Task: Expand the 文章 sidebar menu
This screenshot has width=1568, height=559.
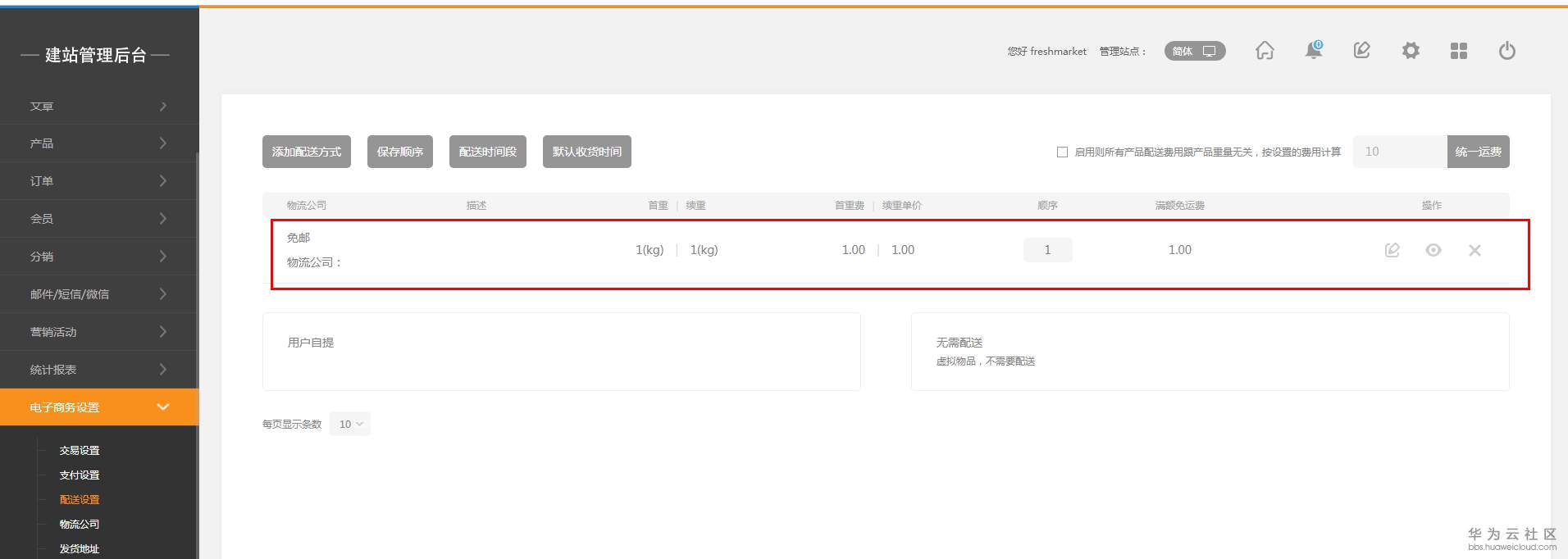Action: pyautogui.click(x=98, y=106)
